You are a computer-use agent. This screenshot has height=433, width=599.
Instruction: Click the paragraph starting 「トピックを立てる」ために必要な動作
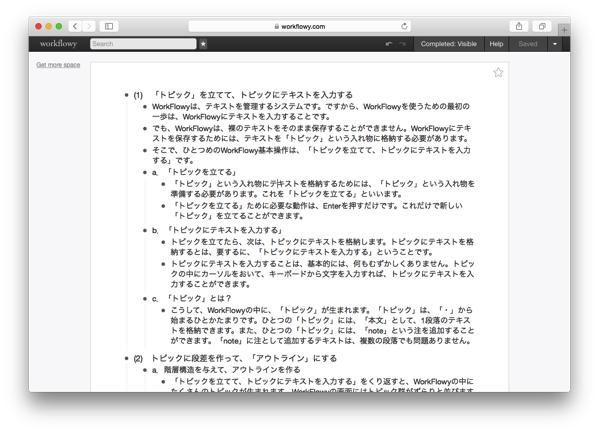pos(316,211)
